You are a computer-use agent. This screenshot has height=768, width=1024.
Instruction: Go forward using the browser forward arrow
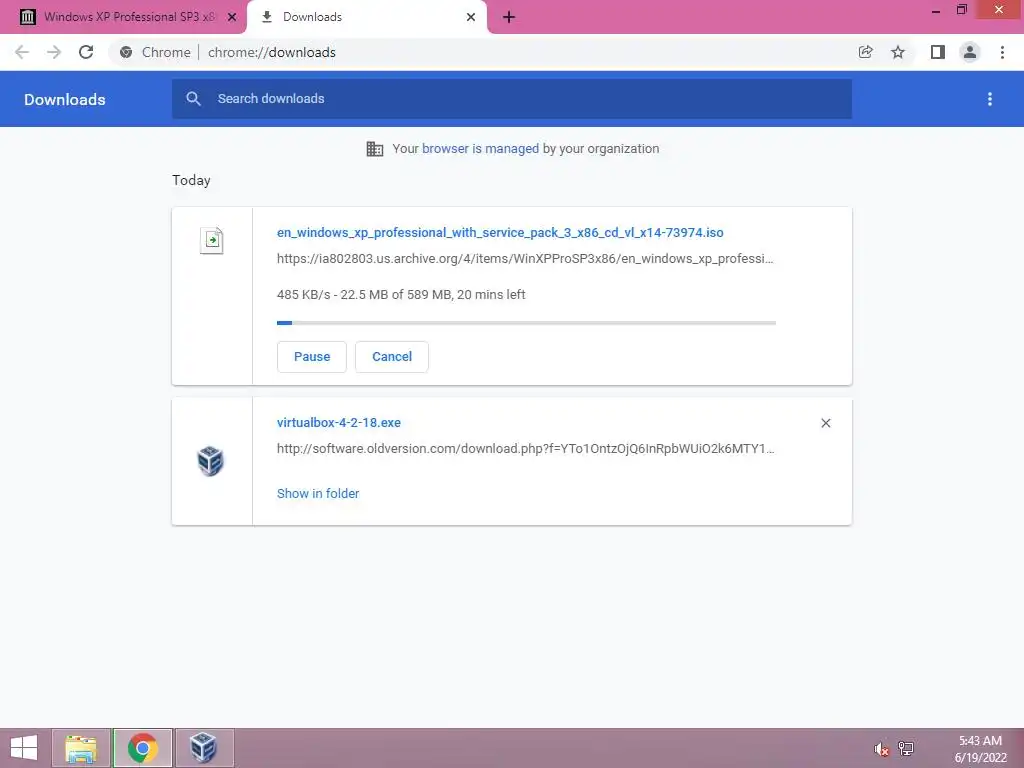[54, 52]
